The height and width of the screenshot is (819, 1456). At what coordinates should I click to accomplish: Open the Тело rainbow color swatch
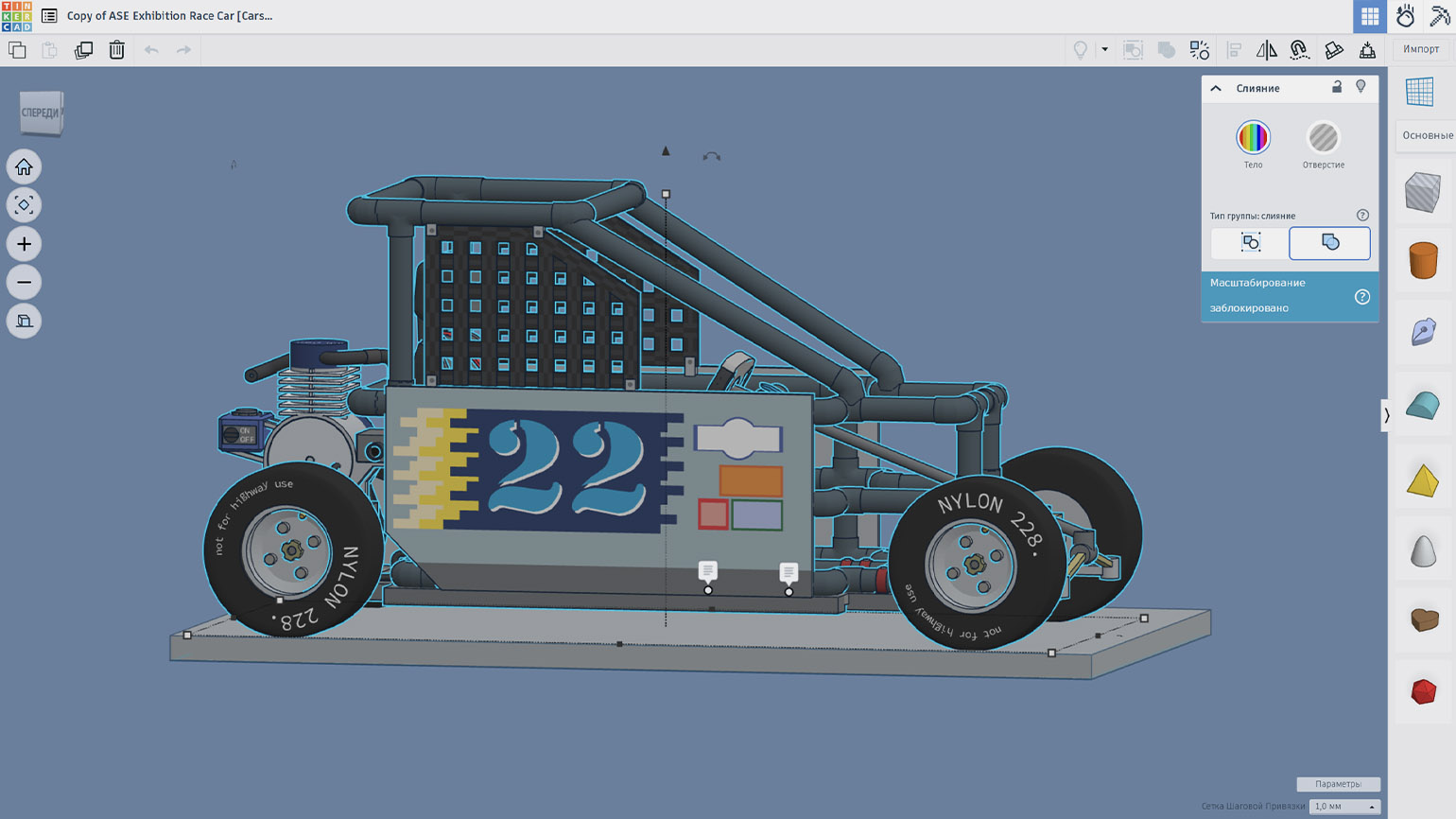(1253, 138)
